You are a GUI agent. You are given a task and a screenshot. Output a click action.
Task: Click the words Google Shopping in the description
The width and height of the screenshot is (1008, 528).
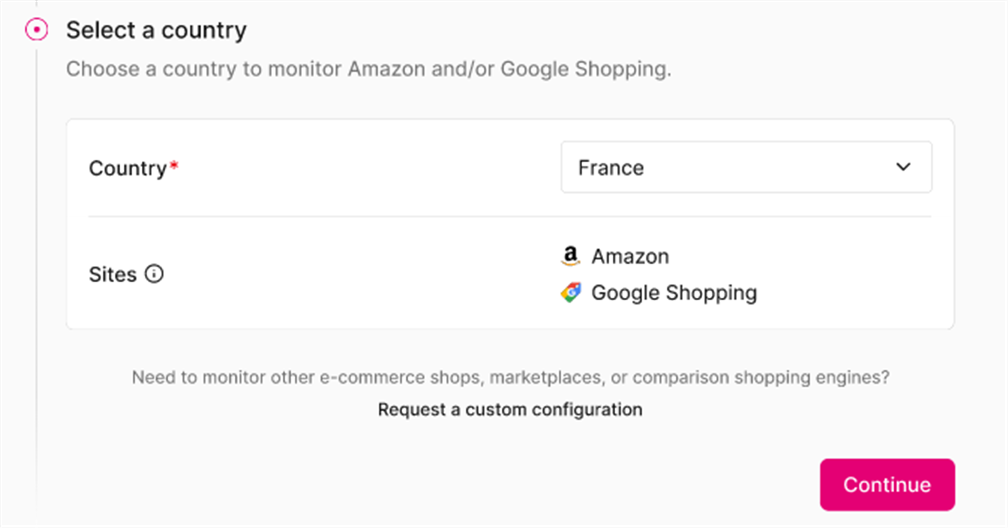[x=584, y=70]
